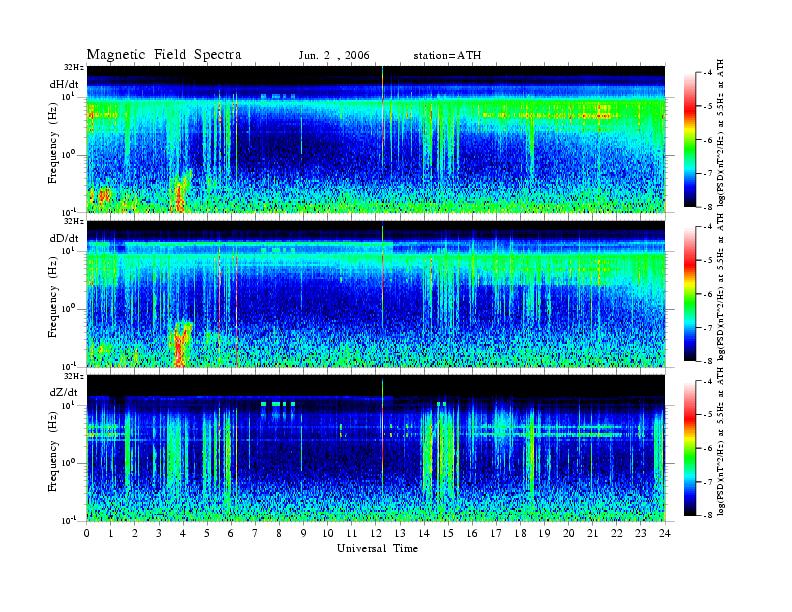Click the "-5" tick on the dZ/dt color bar
The image size is (792, 612).
click(709, 414)
